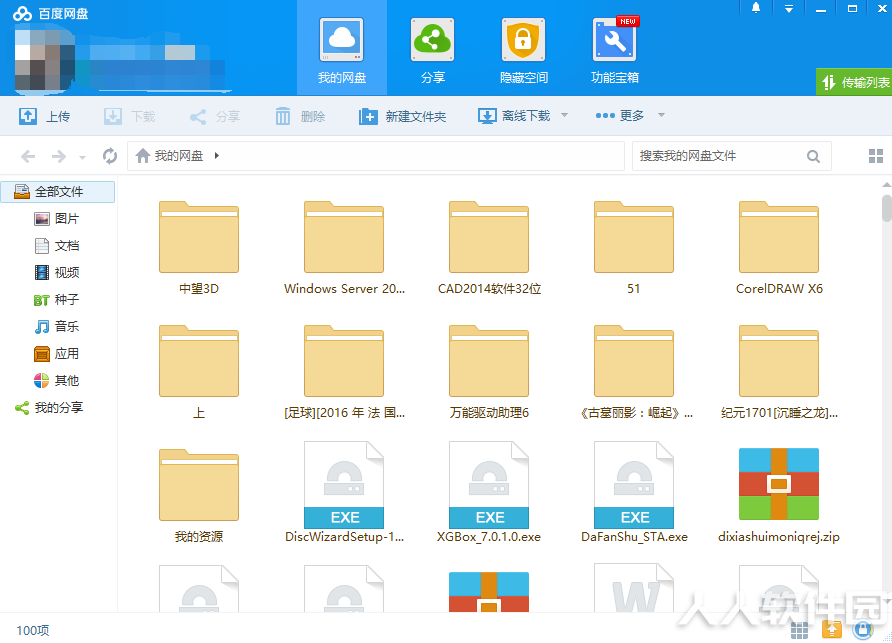
Task: Select 音乐 category in sidebar
Action: pyautogui.click(x=57, y=327)
